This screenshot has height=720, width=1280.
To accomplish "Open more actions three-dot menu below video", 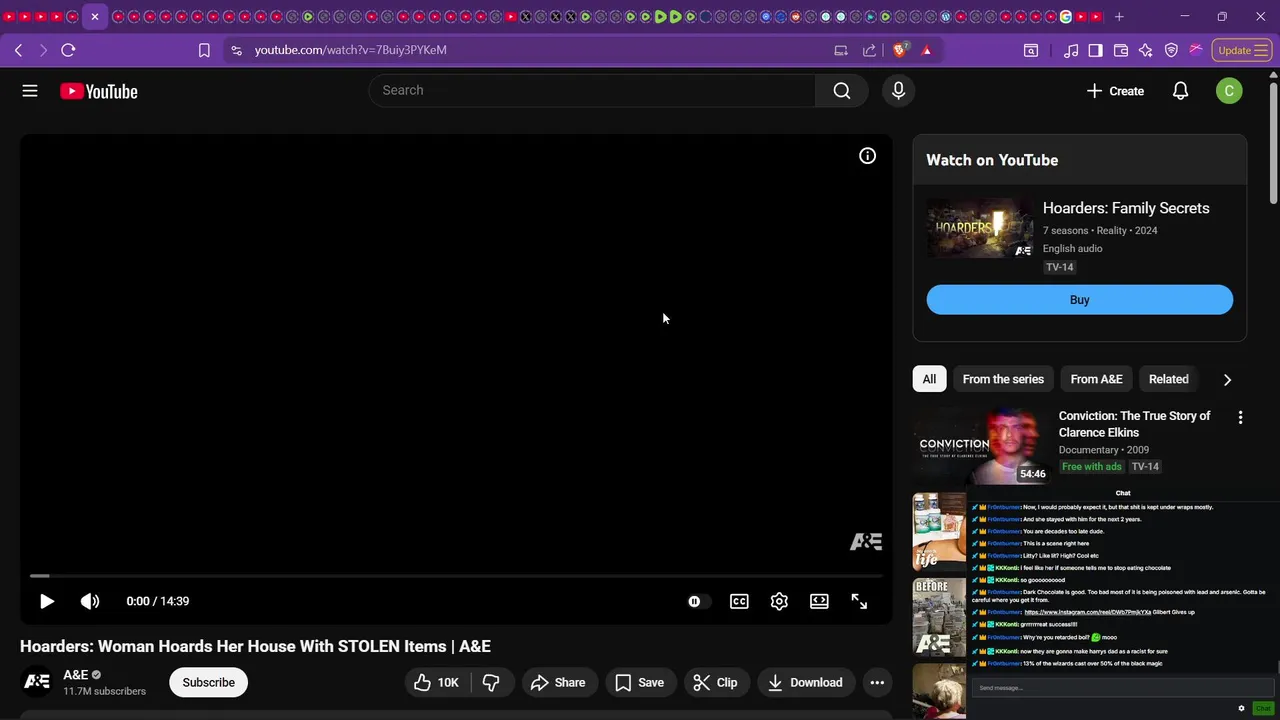I will 877,683.
